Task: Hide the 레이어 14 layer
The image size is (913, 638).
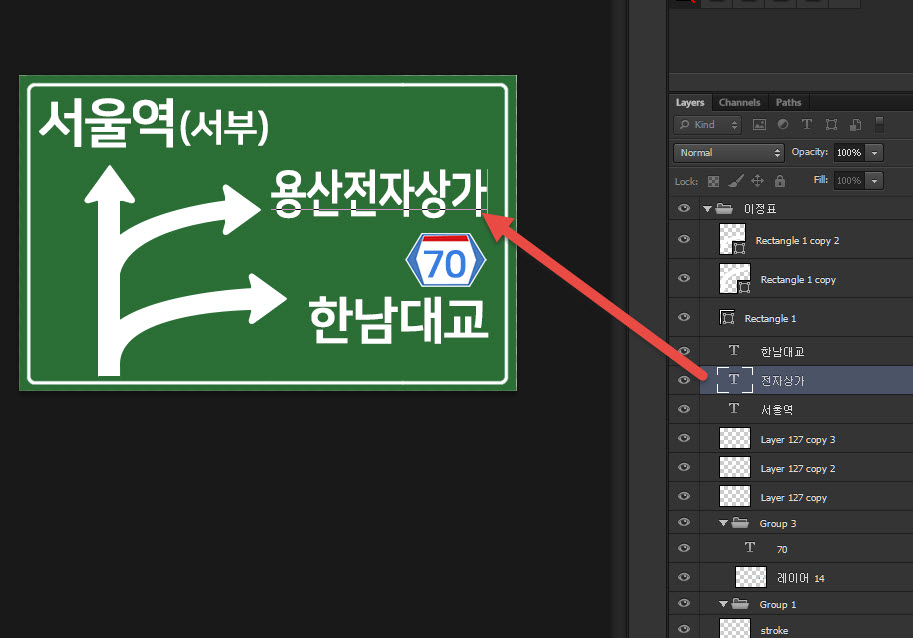Action: [684, 577]
